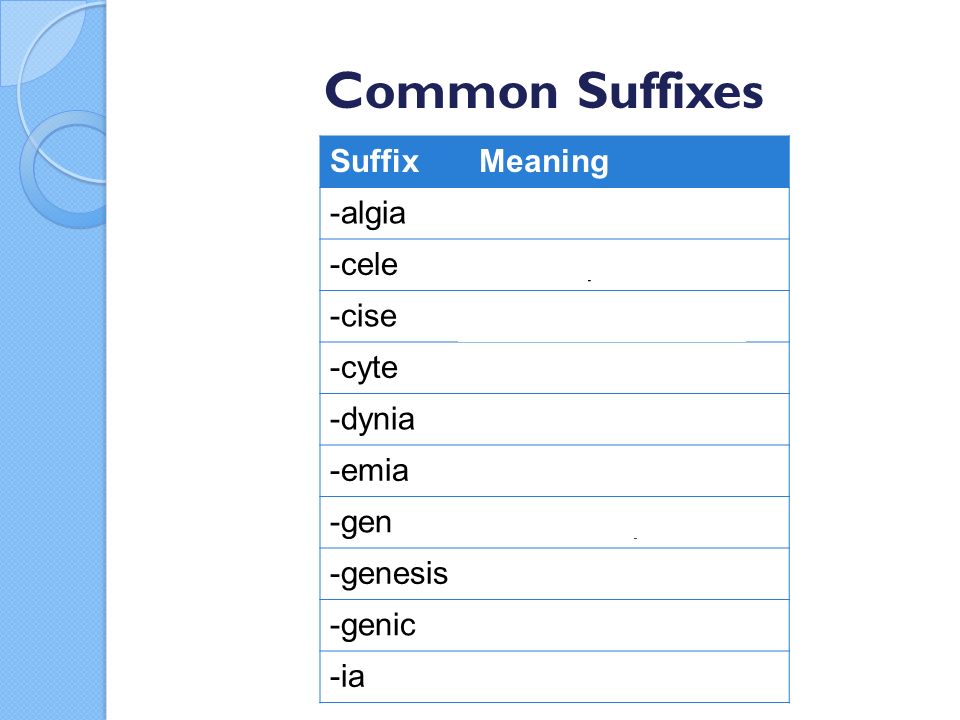This screenshot has height=720, width=960.
Task: Click the -emia suffix row
Action: point(554,471)
